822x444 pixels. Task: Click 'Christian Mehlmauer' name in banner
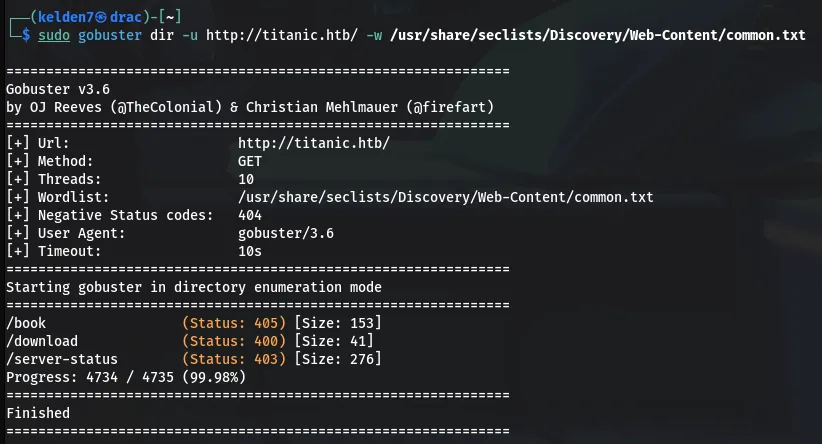click(322, 107)
